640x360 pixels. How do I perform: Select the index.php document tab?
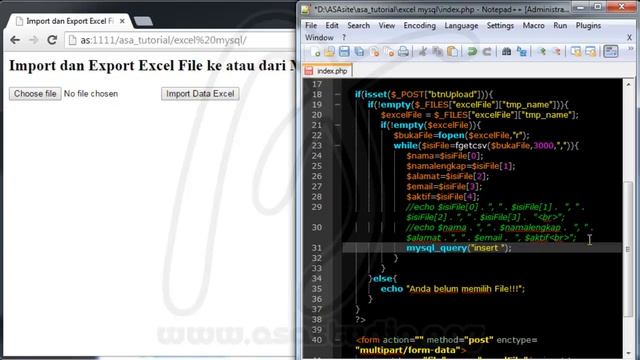click(327, 71)
